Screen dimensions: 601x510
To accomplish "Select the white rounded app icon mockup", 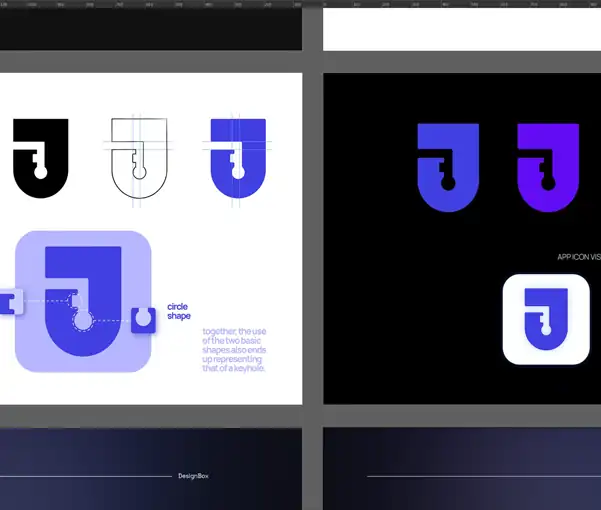I will (x=546, y=319).
